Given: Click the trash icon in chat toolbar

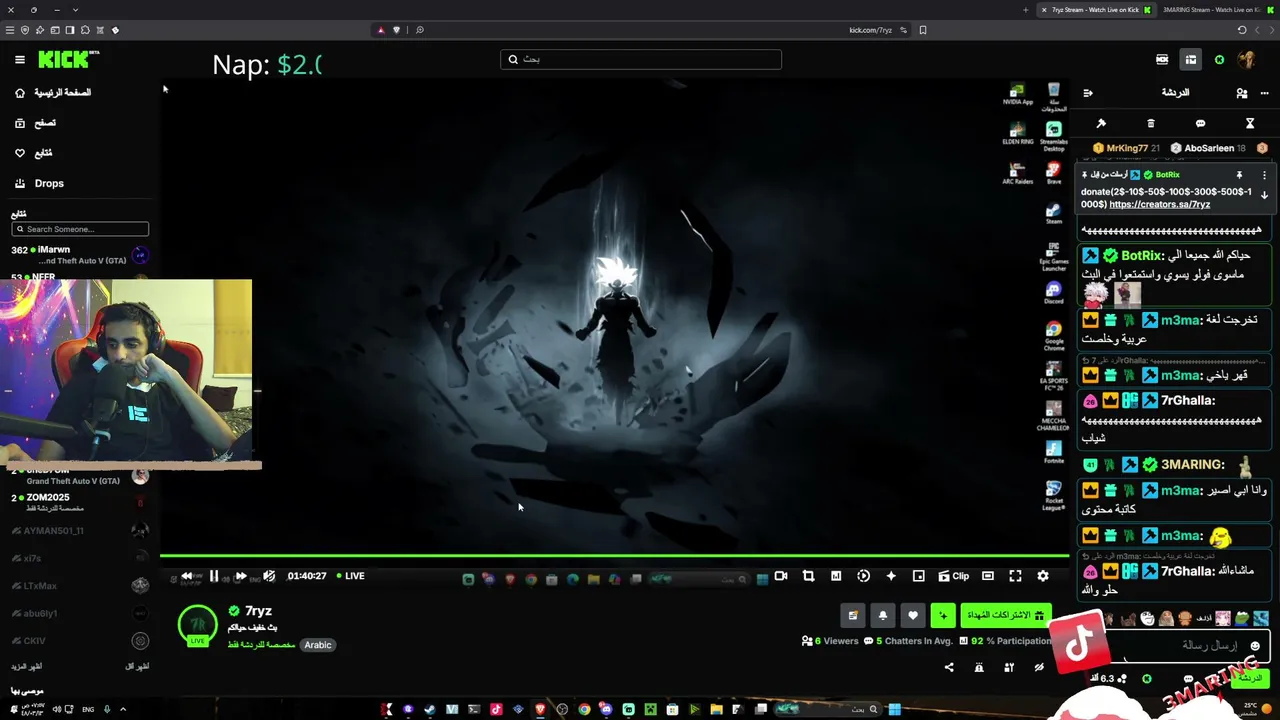Looking at the screenshot, I should pyautogui.click(x=1151, y=123).
